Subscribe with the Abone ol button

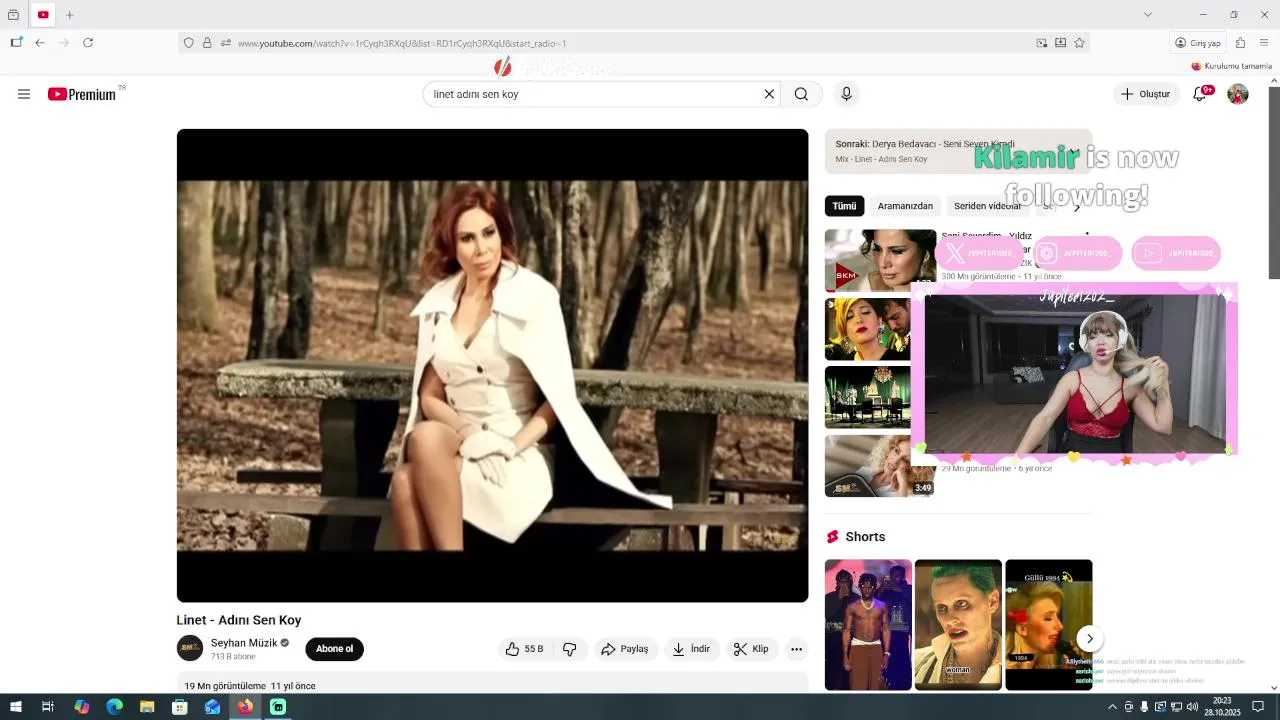[x=334, y=649]
